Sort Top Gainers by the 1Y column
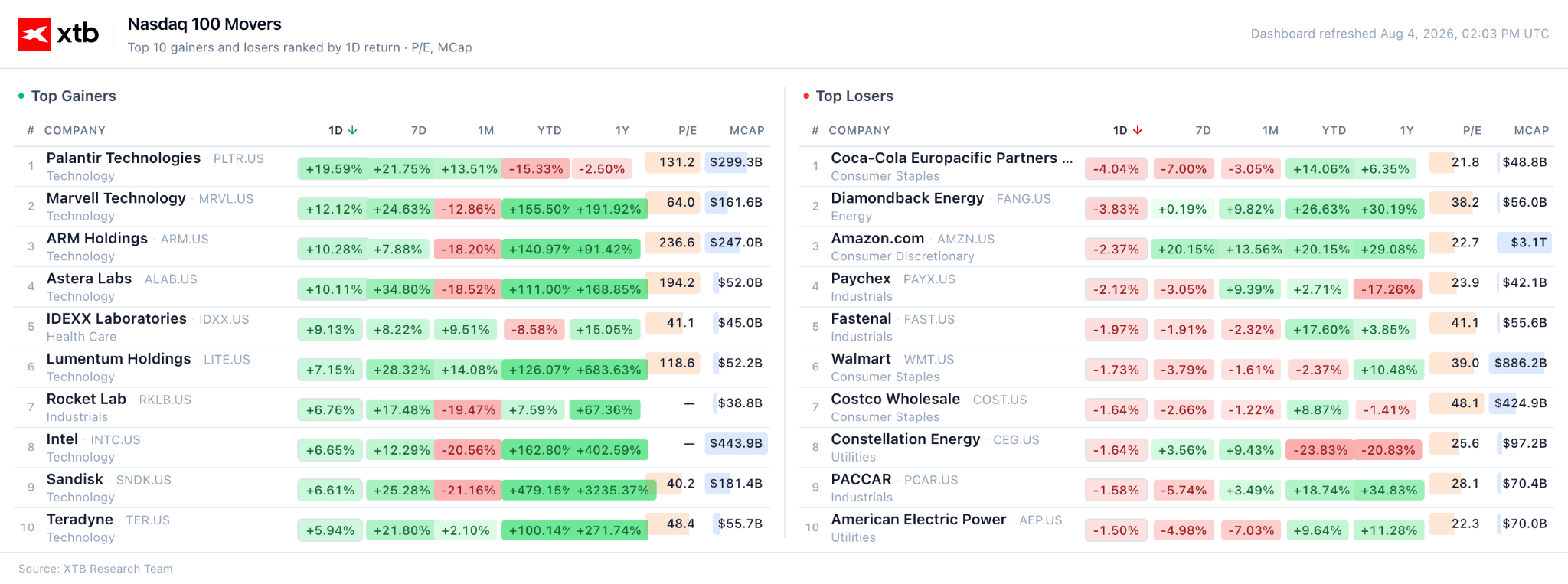 (622, 130)
